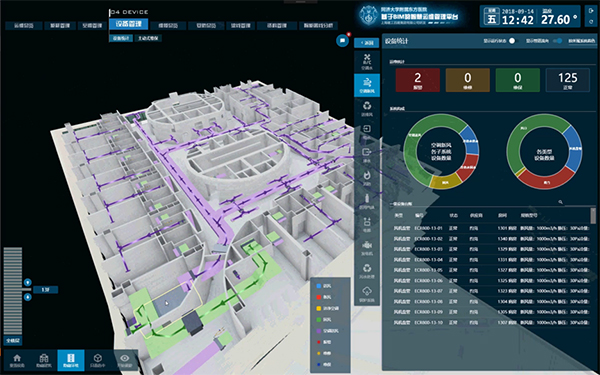
Task: Click the search magnifier above device table
Action: (x=560, y=202)
